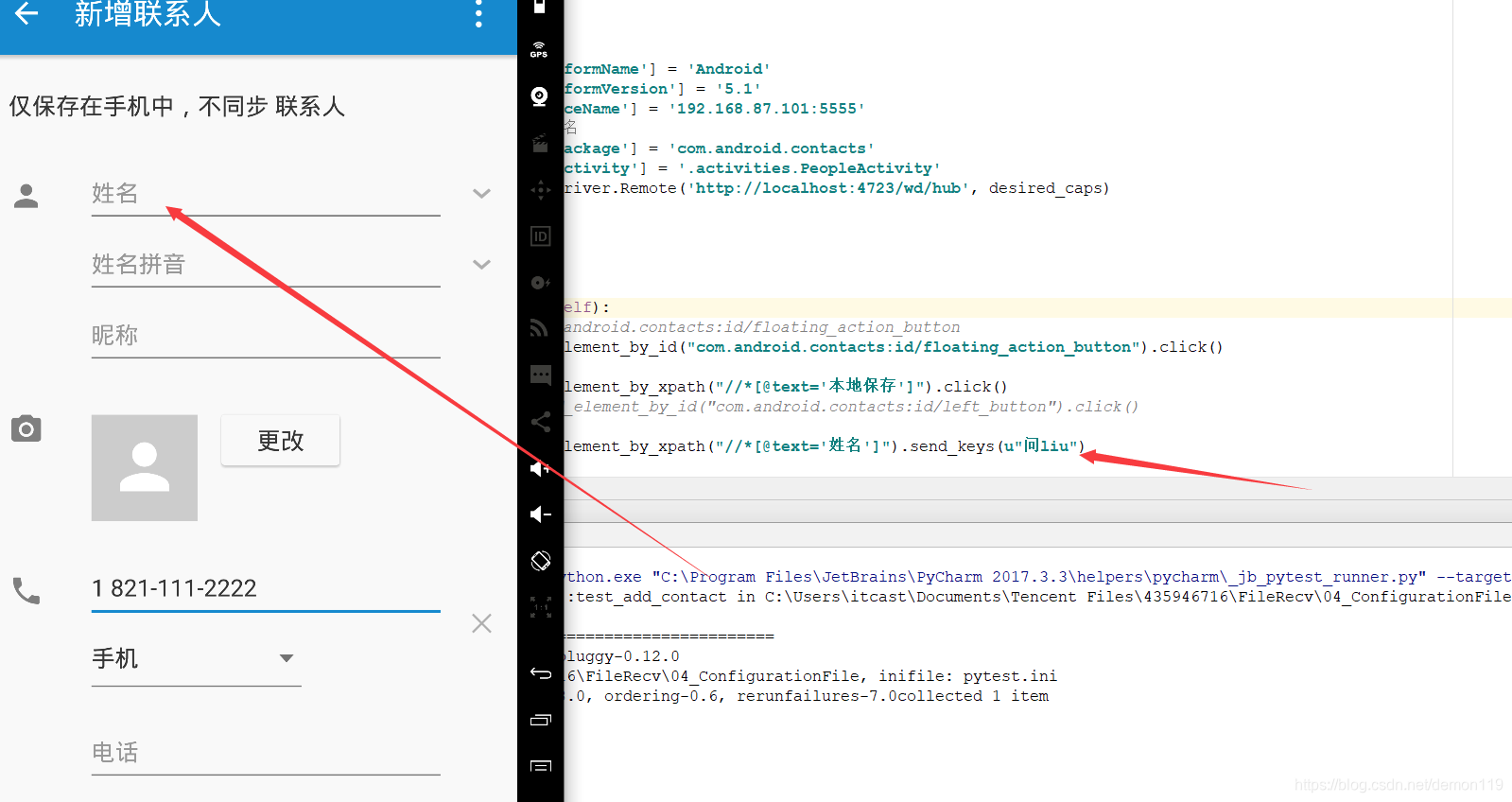Open the GPS widget in emulator sidebar
This screenshot has width=1512, height=802.
coord(540,50)
